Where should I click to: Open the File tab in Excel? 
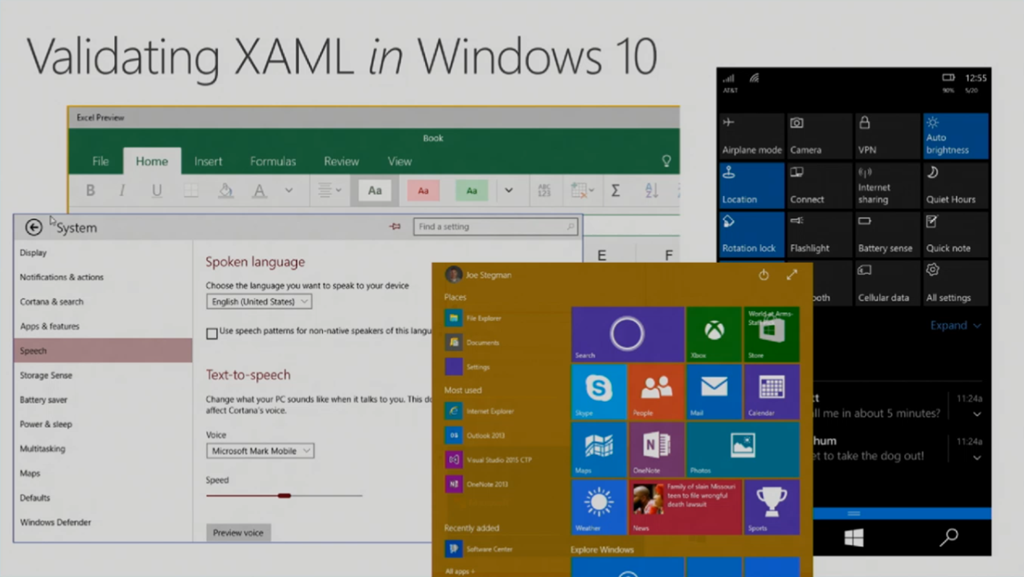click(x=101, y=161)
